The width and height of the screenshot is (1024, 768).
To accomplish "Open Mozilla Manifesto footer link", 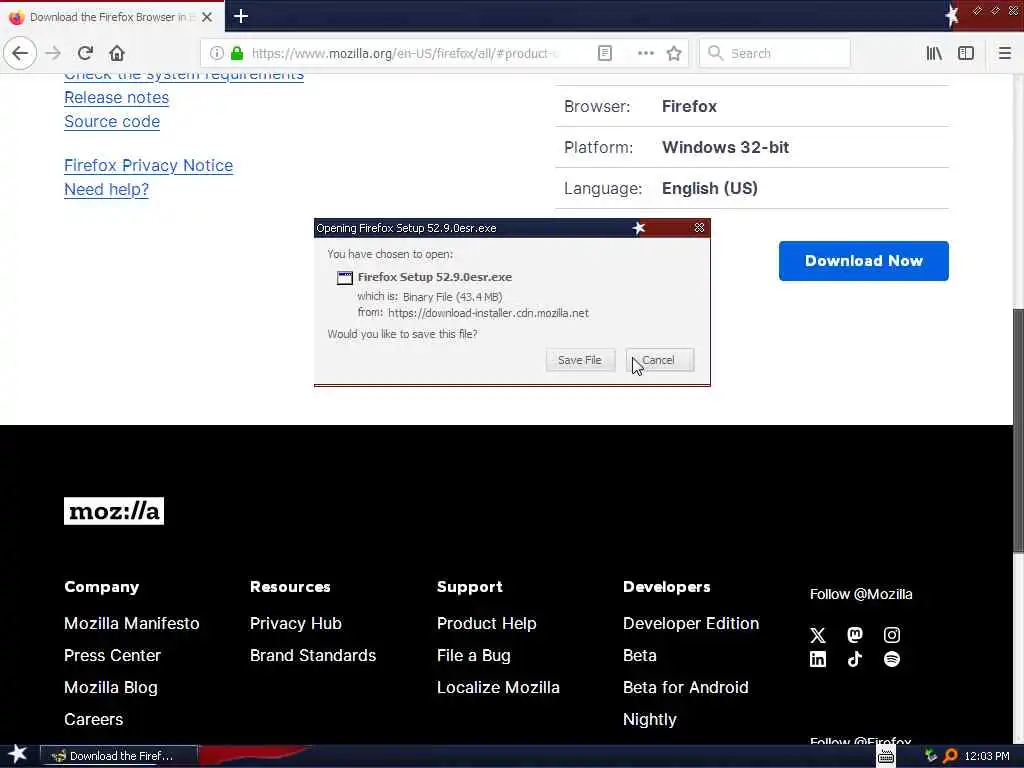I will (x=132, y=623).
